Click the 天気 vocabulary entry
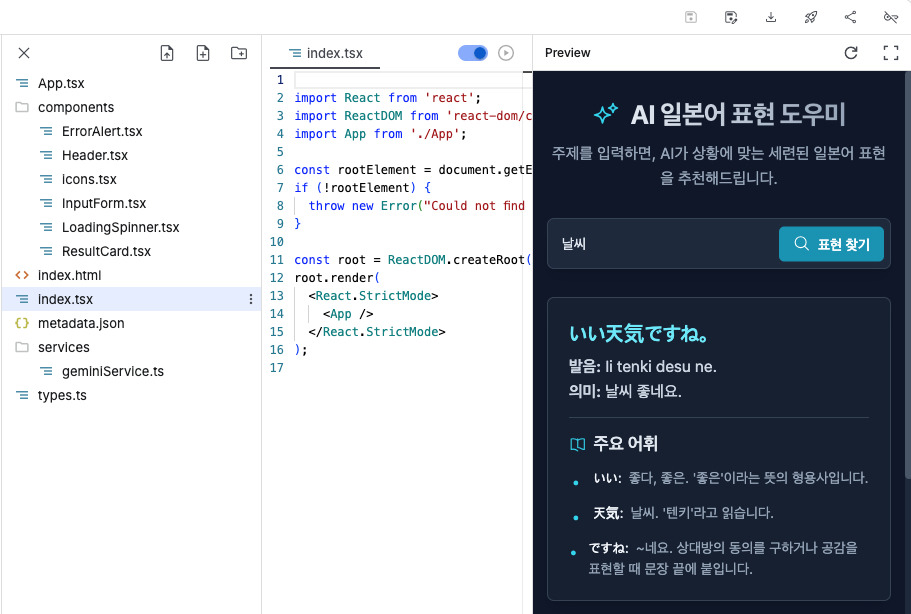 [x=683, y=513]
